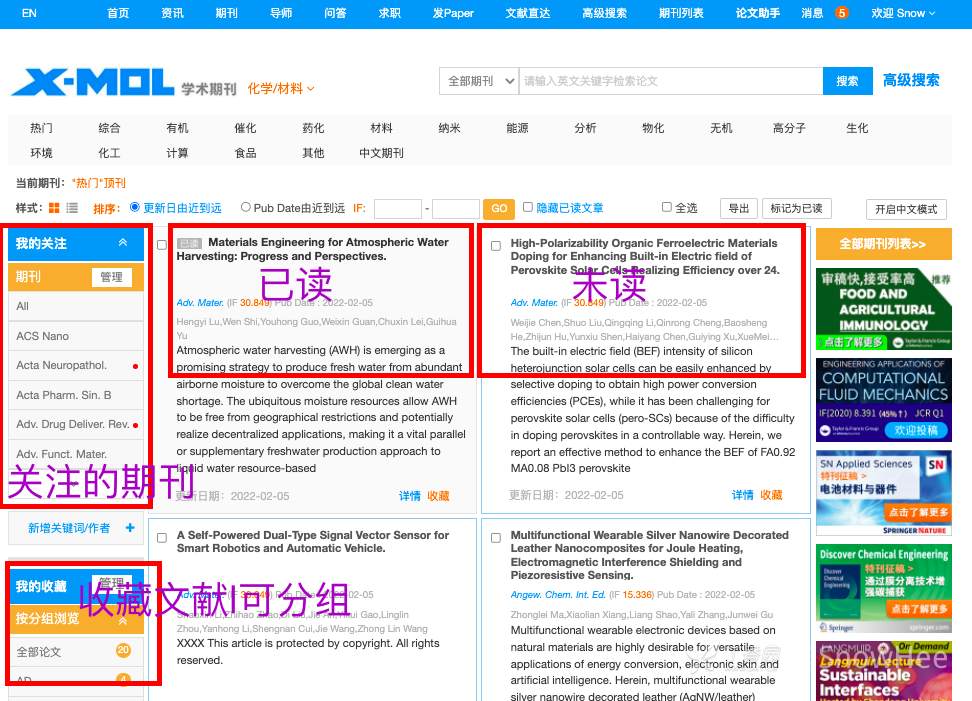Tick the 全选 checkbox
The height and width of the screenshot is (701, 972).
coord(667,208)
